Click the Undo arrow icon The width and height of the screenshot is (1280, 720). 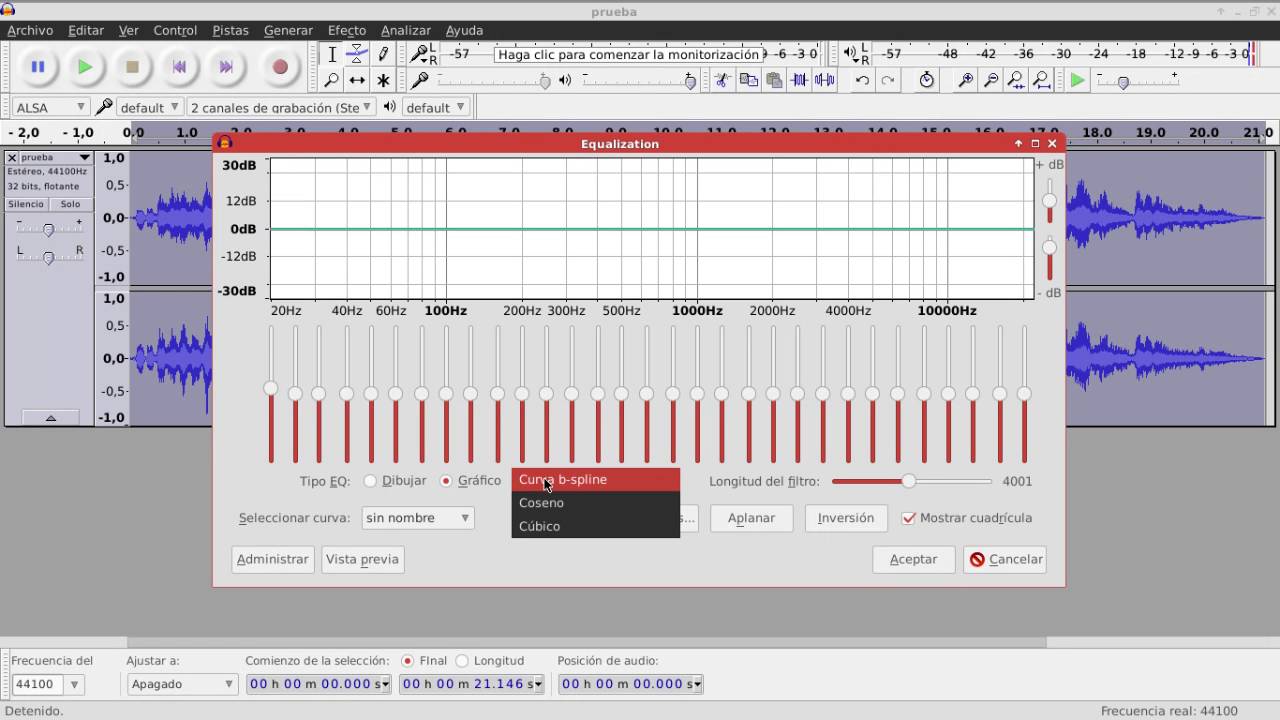[861, 80]
